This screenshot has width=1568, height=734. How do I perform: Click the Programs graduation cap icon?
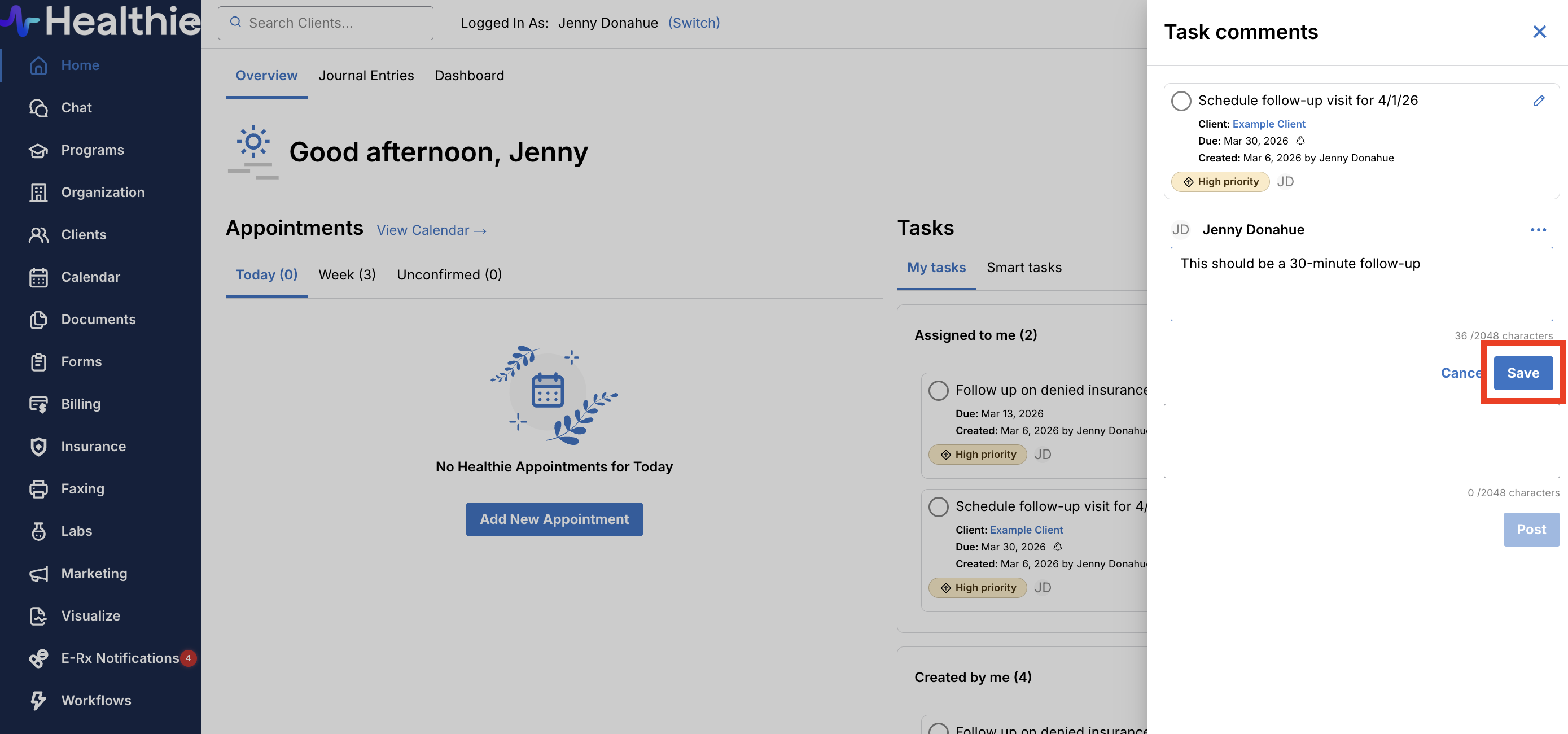(38, 150)
